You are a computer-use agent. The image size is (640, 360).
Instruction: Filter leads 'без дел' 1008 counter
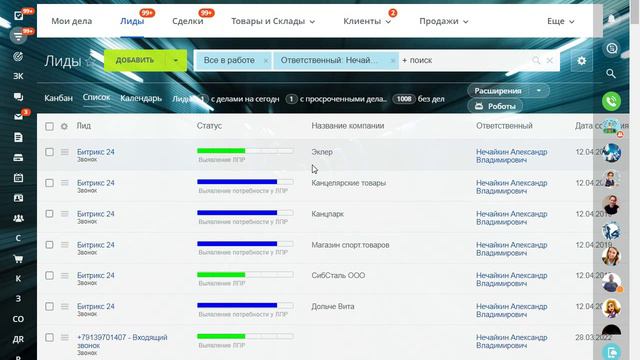418,99
